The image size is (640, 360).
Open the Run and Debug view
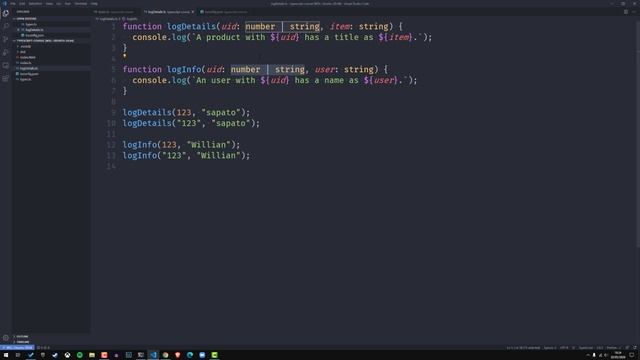tap(6, 52)
